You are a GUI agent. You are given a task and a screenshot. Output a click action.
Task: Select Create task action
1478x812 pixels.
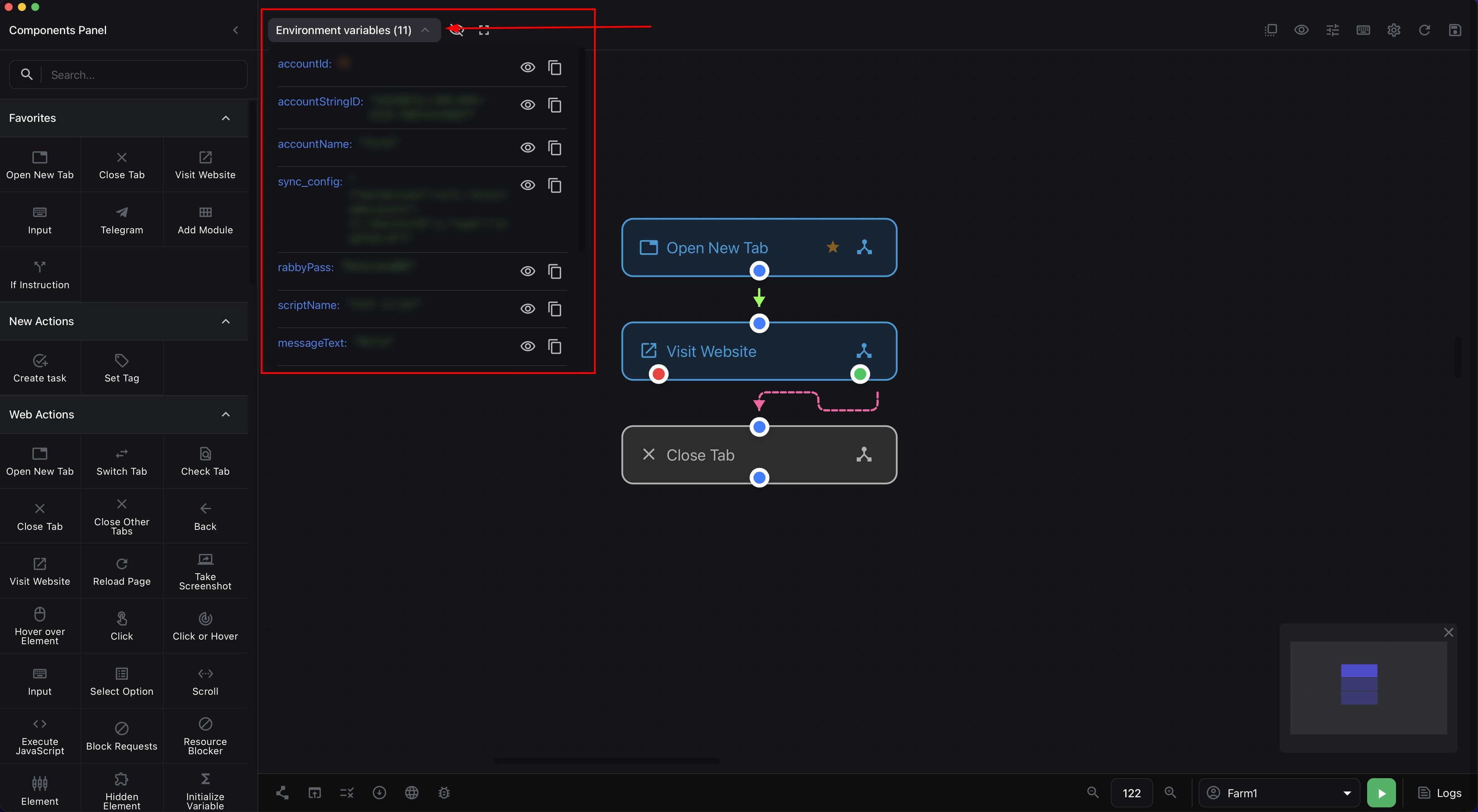[x=40, y=368]
